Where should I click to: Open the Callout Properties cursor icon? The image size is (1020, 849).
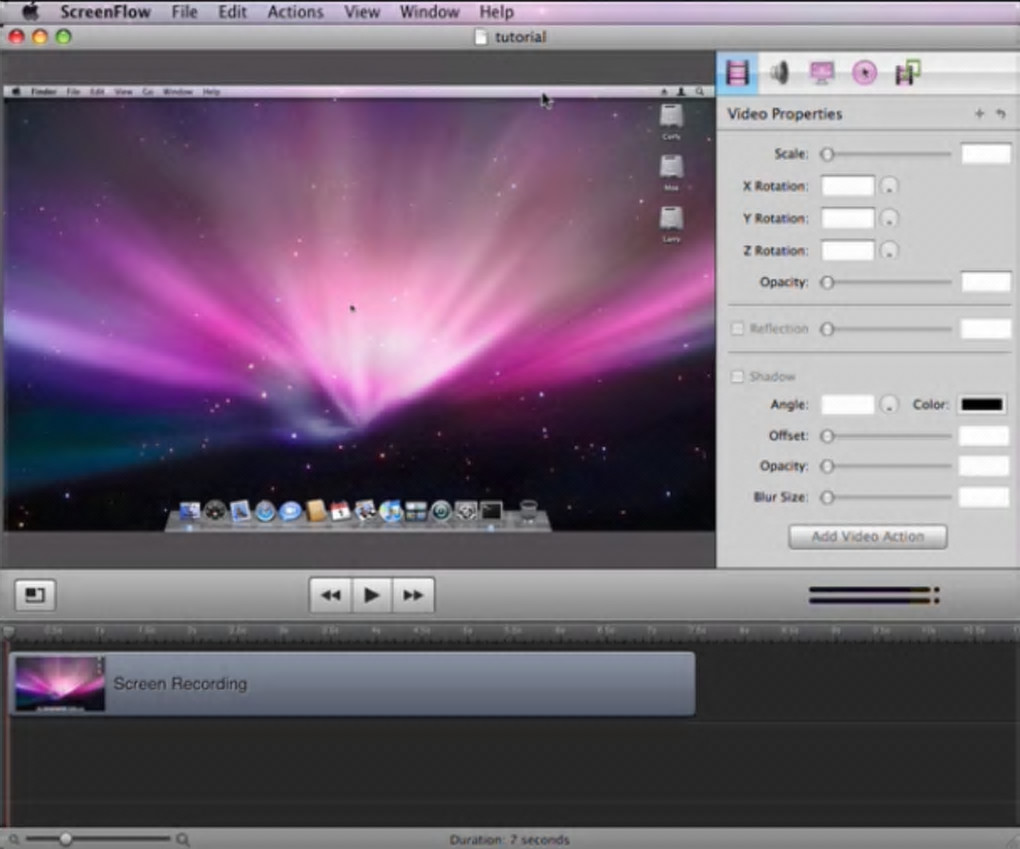(x=864, y=72)
